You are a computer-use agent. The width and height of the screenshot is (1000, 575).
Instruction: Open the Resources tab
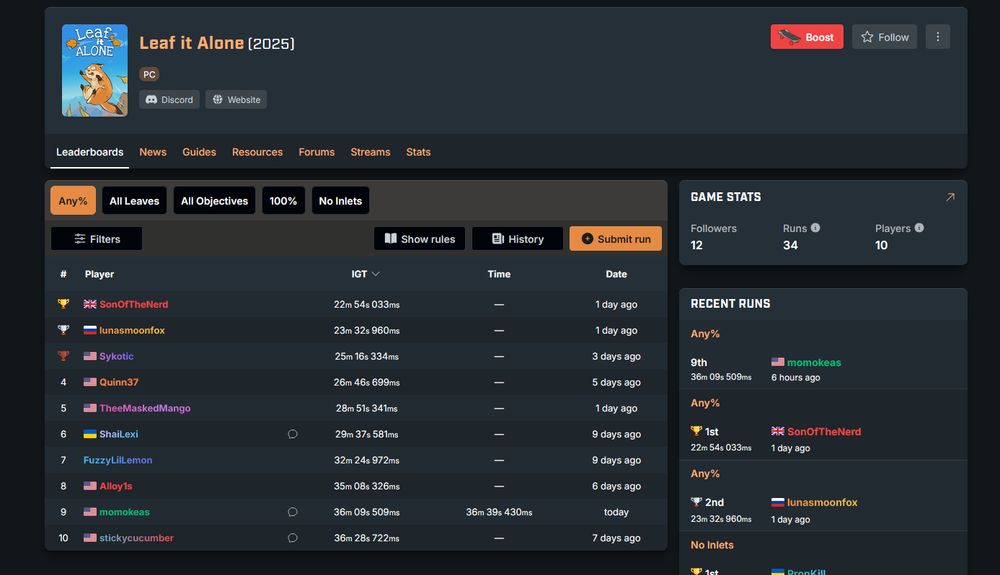257,152
